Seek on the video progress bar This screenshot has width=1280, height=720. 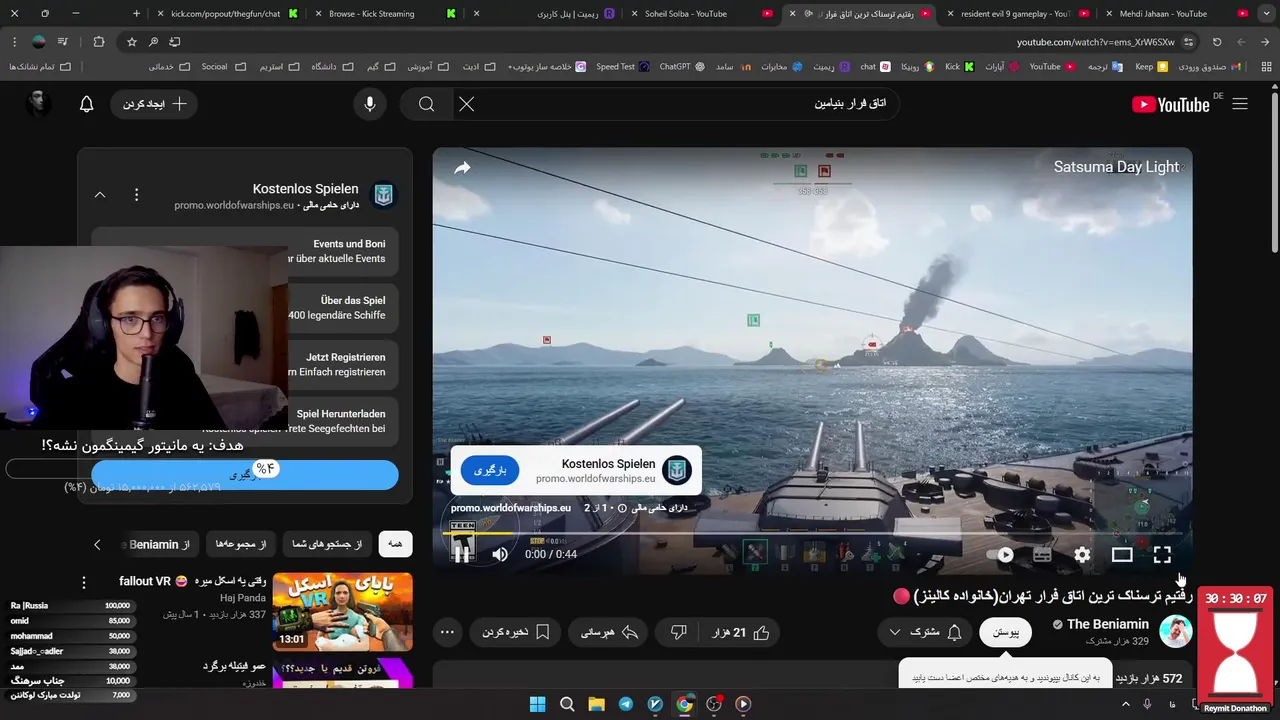point(812,533)
